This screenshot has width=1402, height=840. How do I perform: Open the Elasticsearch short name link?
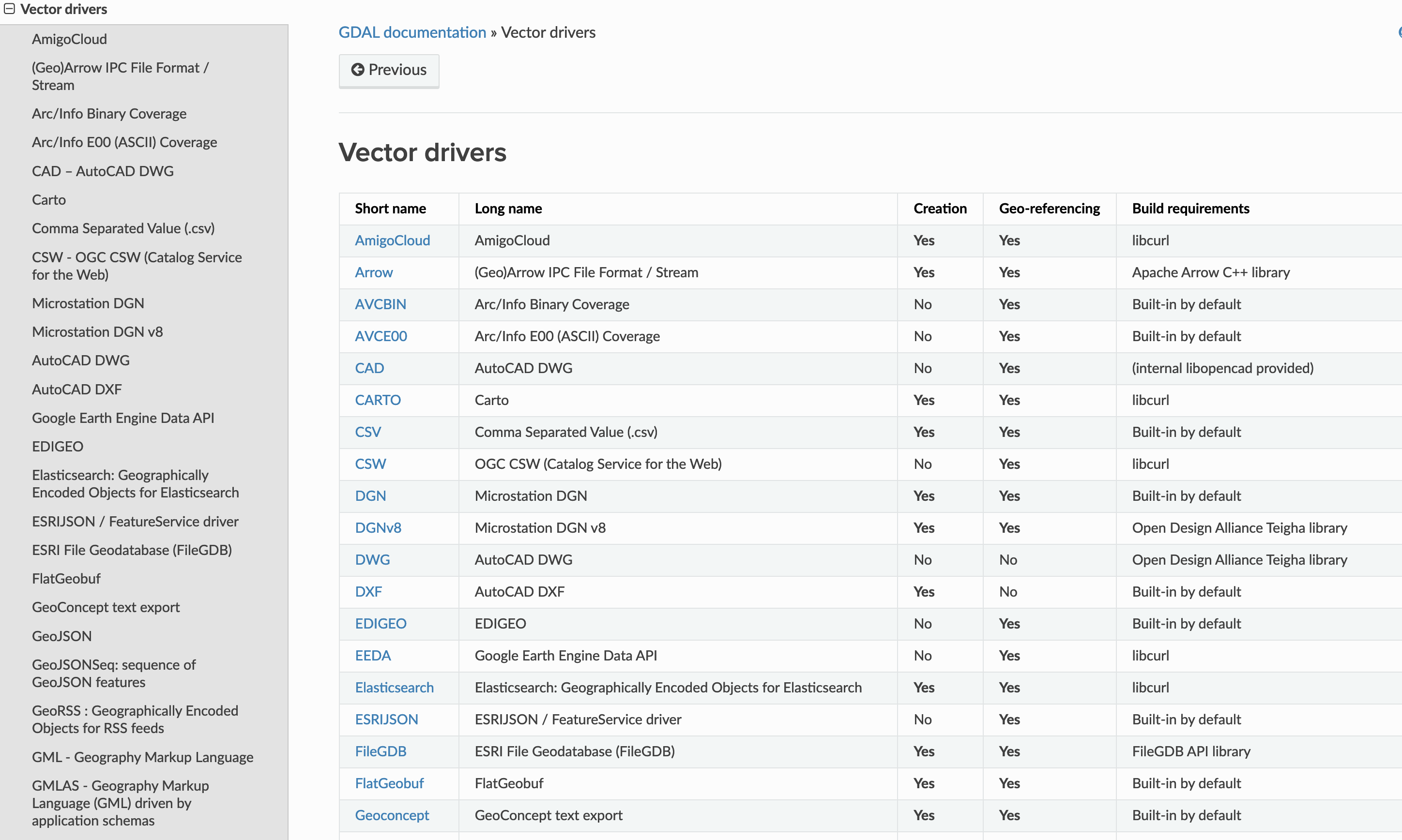(x=394, y=687)
